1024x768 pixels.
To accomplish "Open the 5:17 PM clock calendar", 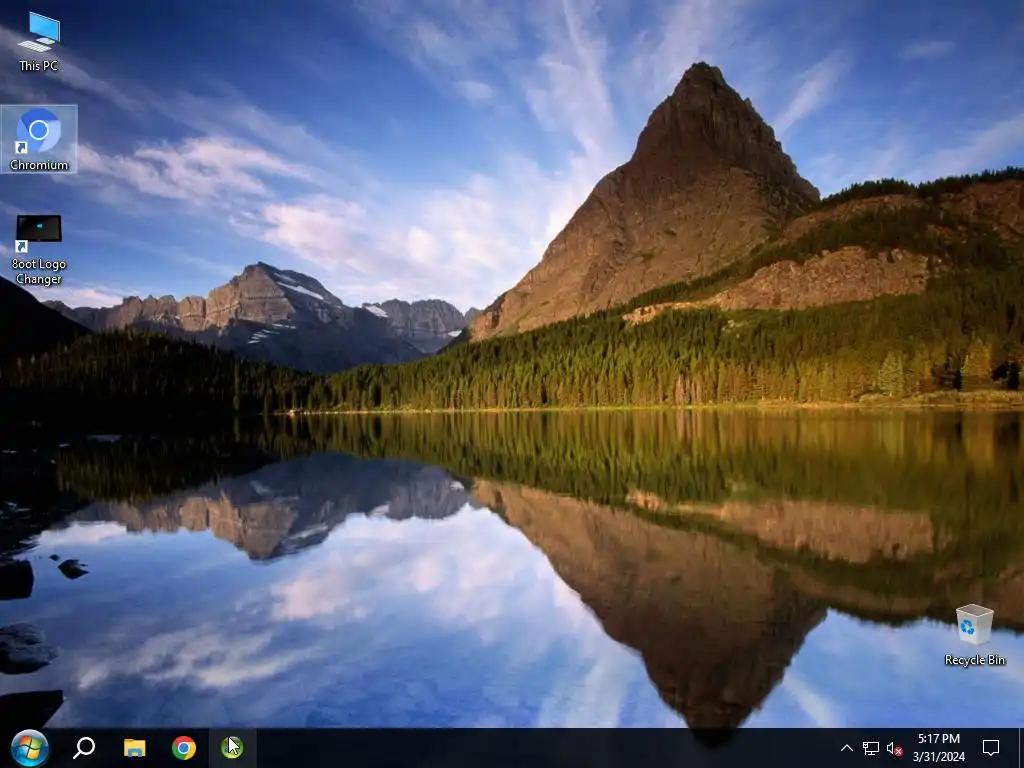I will point(938,748).
